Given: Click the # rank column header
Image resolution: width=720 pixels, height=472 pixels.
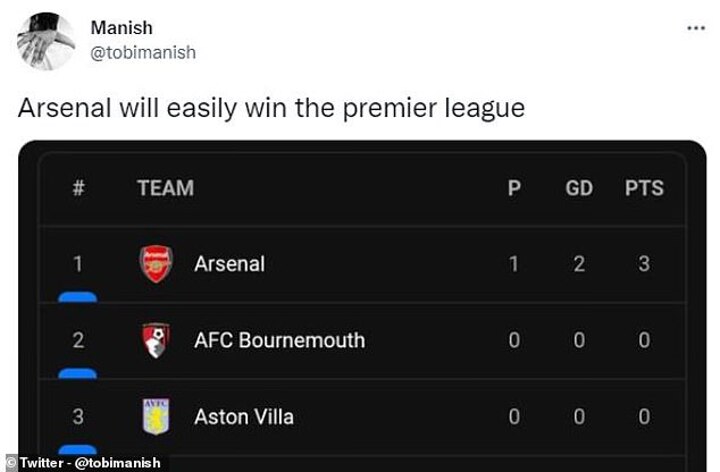Looking at the screenshot, I should pyautogui.click(x=79, y=188).
